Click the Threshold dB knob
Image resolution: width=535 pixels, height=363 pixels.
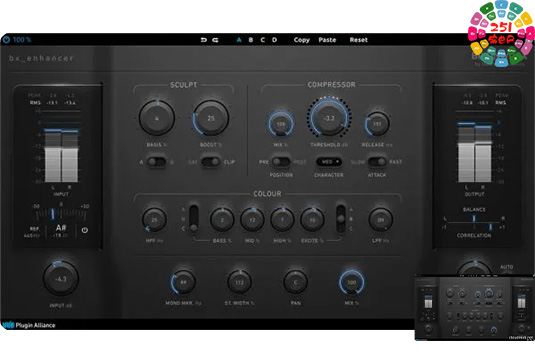[329, 118]
